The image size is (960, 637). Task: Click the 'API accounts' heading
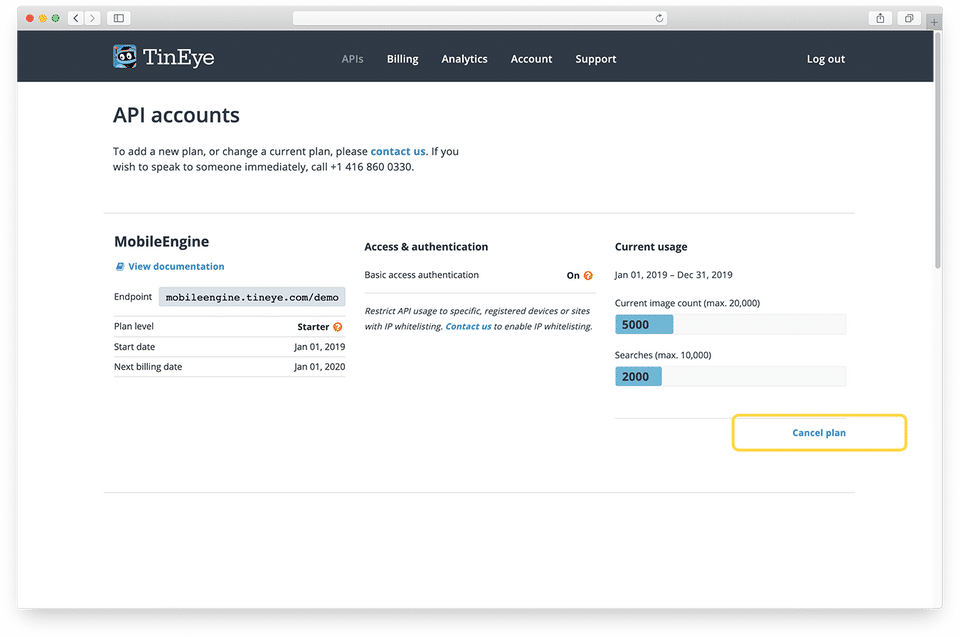click(176, 115)
